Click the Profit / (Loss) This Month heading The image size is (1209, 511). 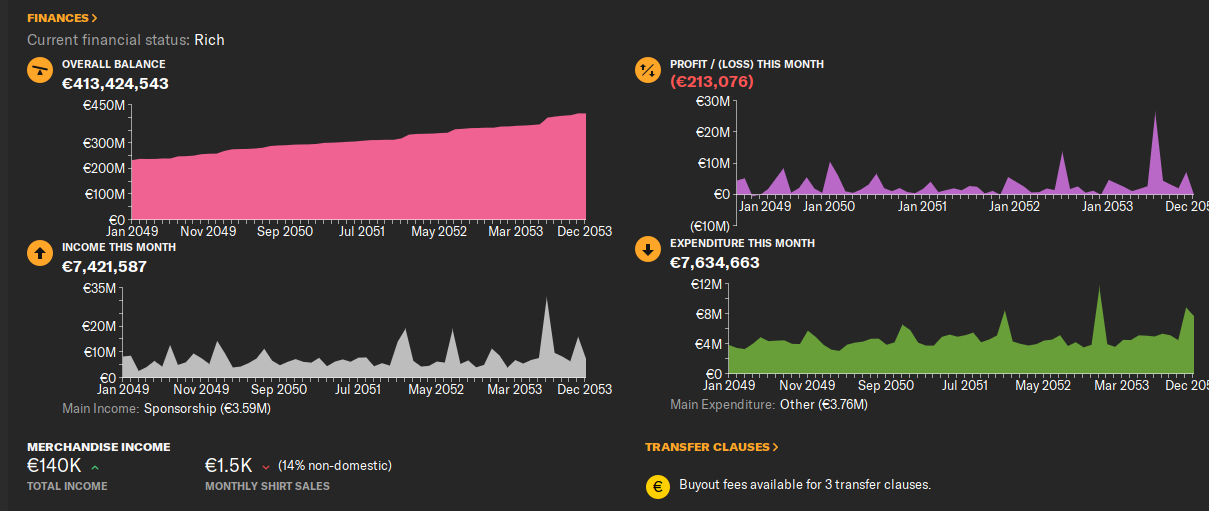(747, 64)
